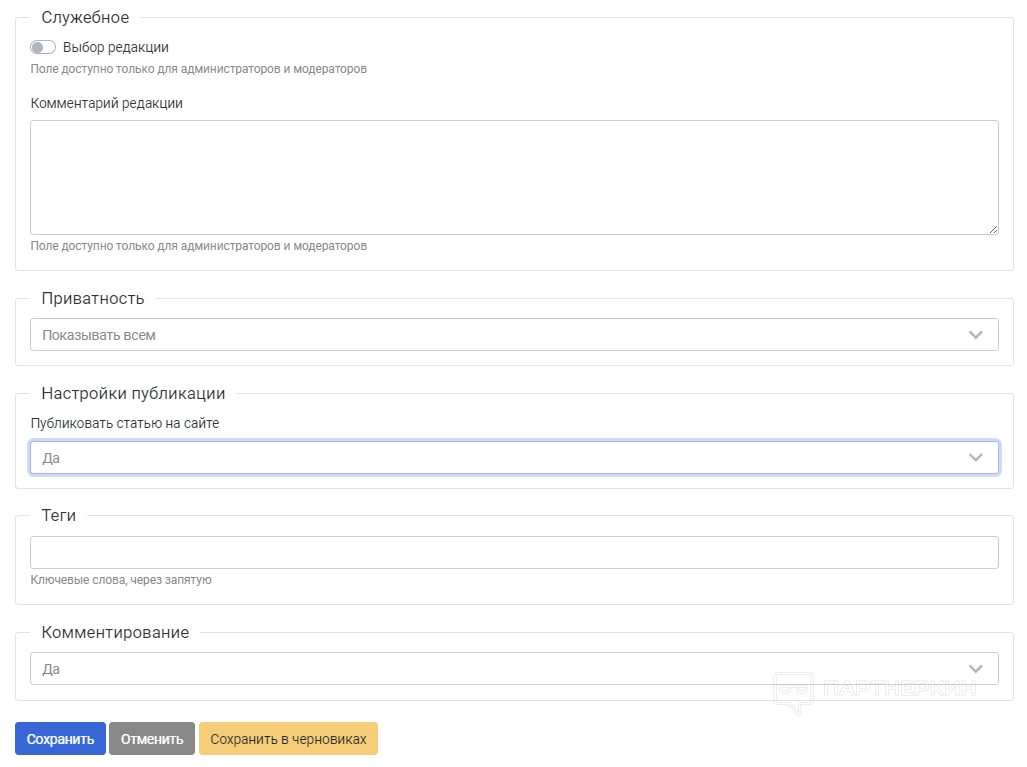Click the text area resize handle corner

pyautogui.click(x=993, y=229)
